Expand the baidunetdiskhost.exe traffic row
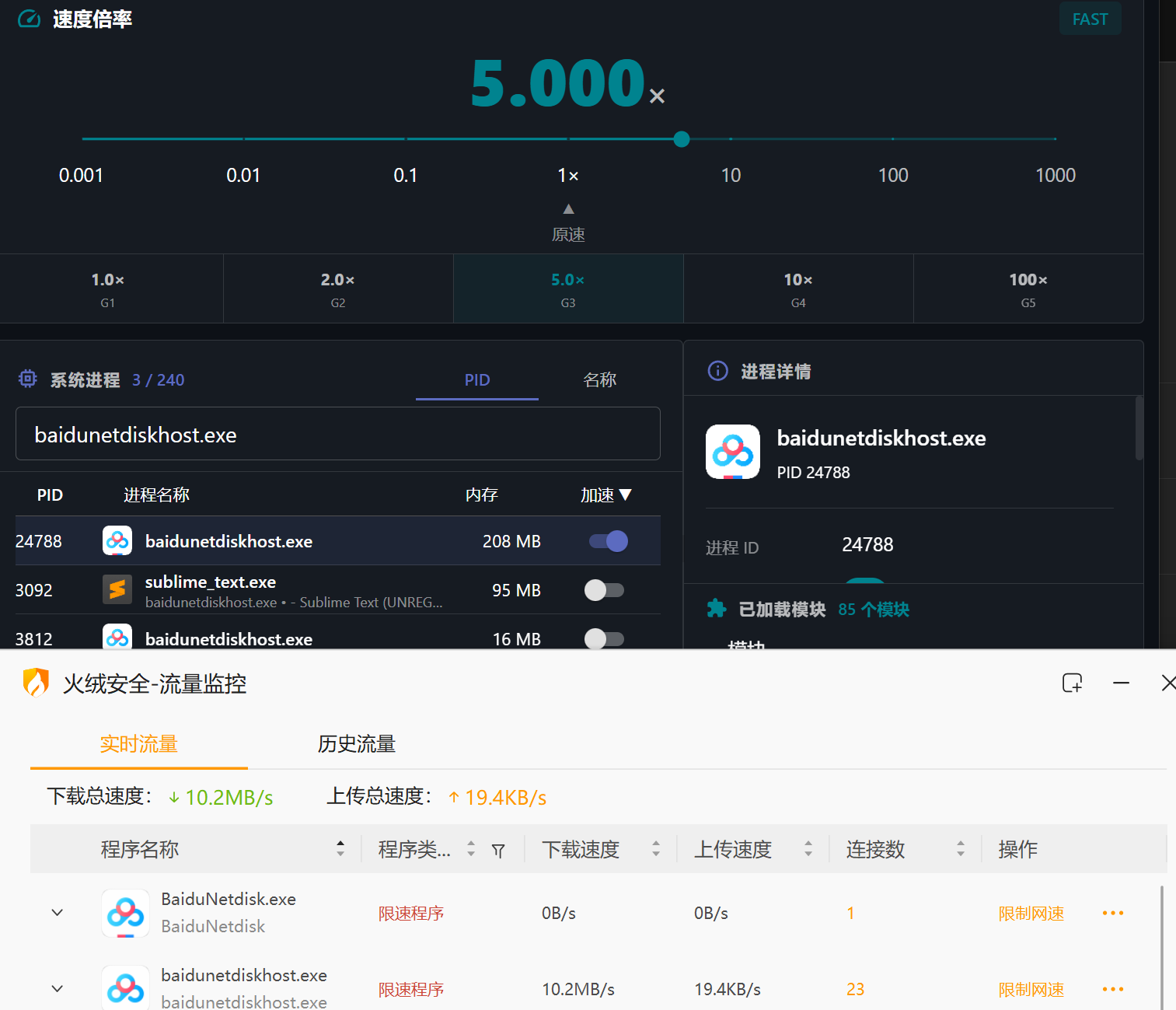The image size is (1176, 1010). 58,988
